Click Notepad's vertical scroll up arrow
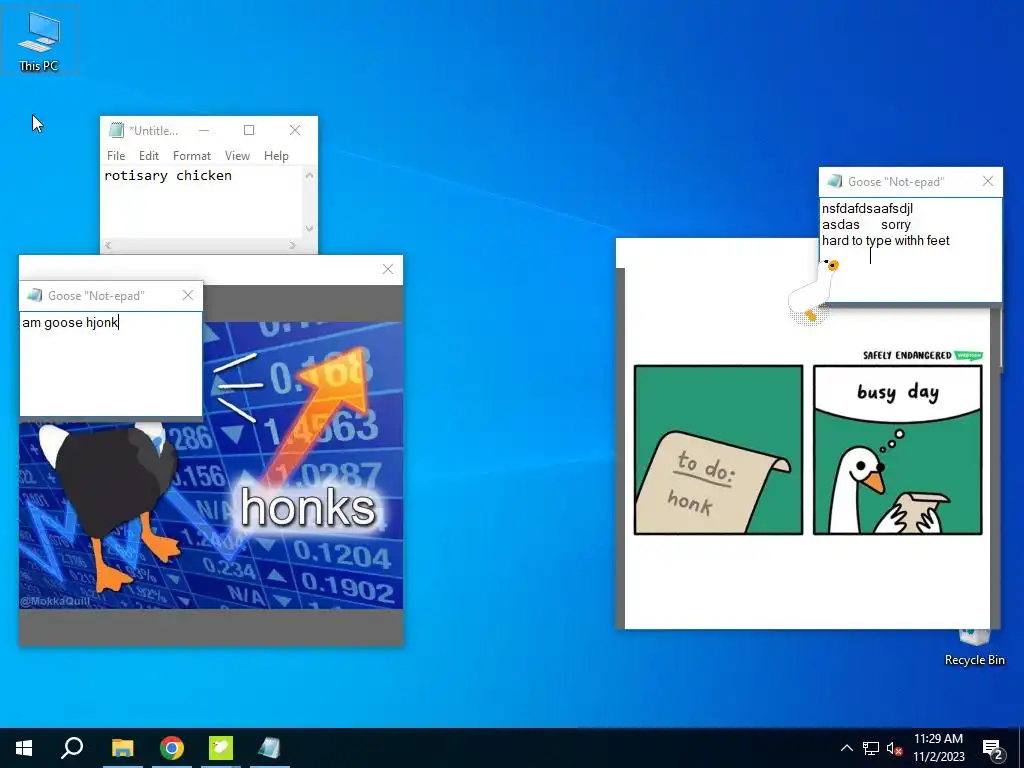The width and height of the screenshot is (1024, 768). click(309, 175)
